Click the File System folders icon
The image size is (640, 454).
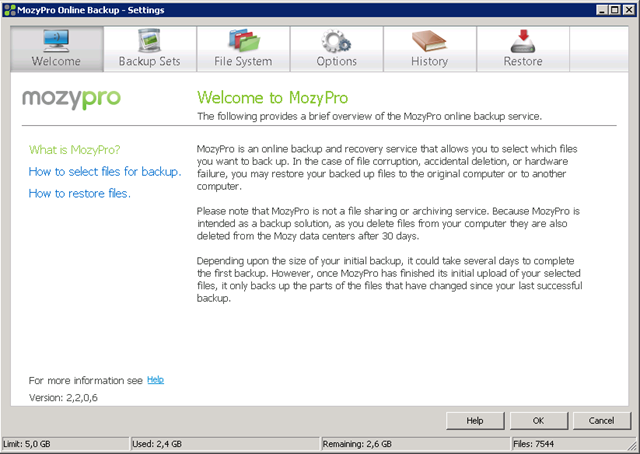click(244, 40)
